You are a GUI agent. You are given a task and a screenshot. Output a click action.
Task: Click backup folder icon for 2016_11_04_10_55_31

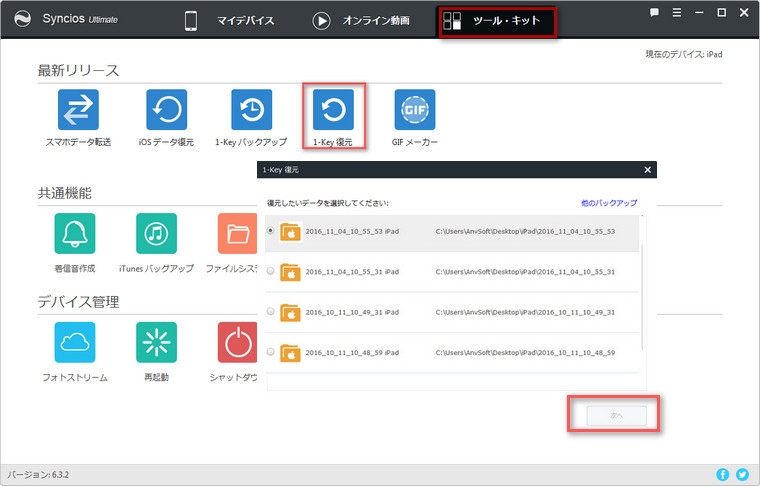click(290, 272)
